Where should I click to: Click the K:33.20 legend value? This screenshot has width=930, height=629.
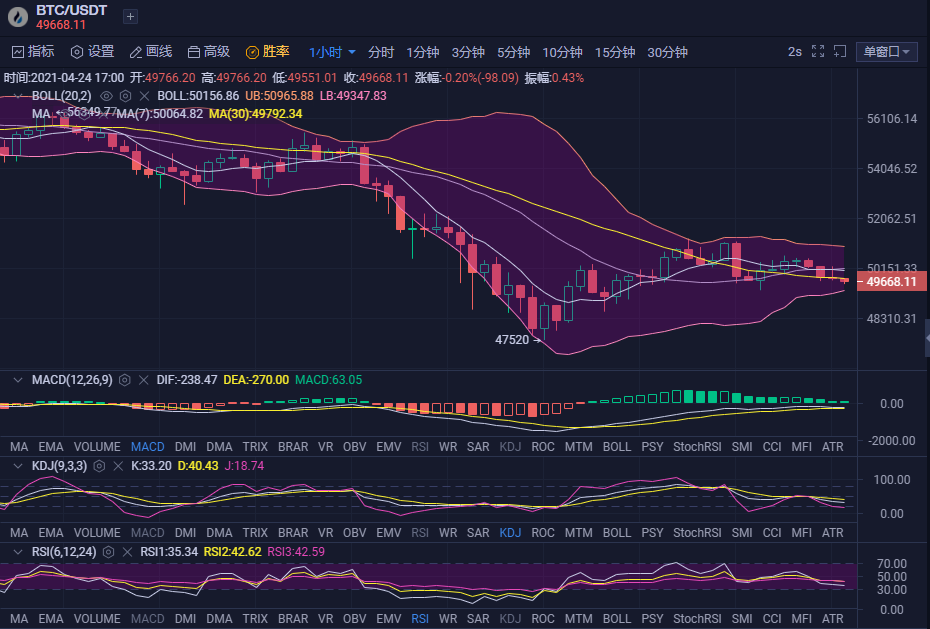[x=151, y=466]
